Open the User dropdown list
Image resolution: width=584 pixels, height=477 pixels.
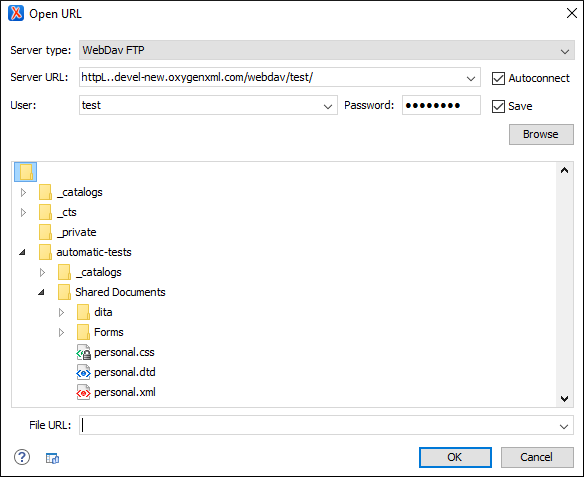point(328,106)
